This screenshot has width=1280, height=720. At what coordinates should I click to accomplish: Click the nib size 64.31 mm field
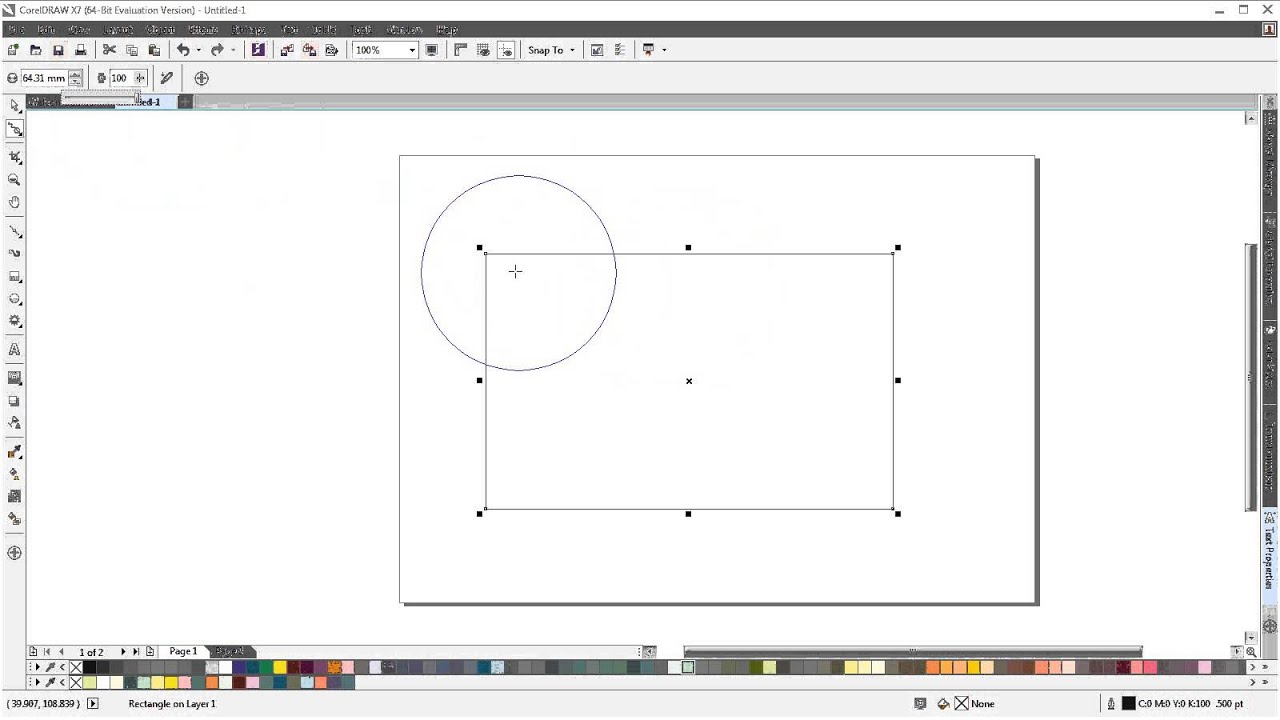(x=44, y=78)
